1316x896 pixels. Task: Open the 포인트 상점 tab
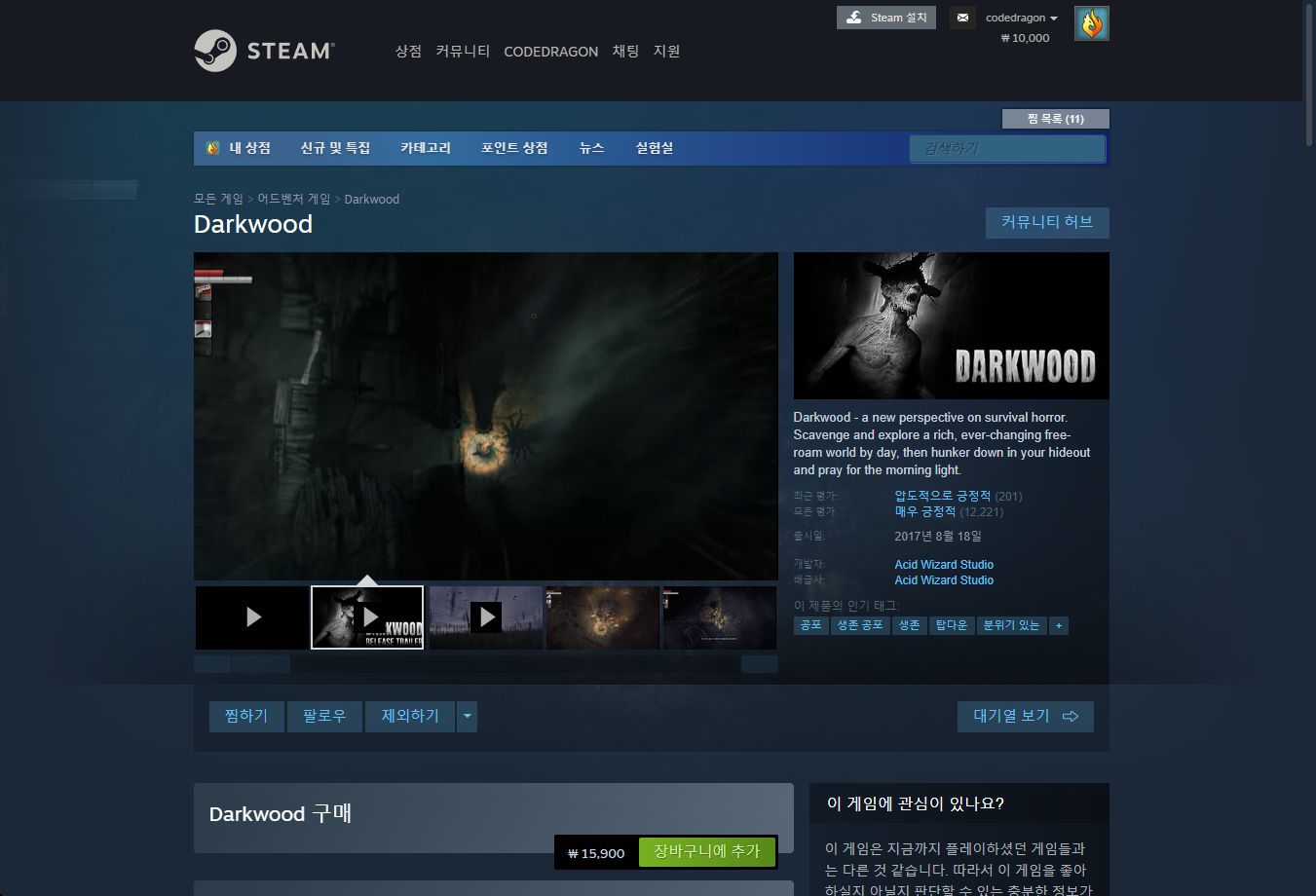(514, 148)
